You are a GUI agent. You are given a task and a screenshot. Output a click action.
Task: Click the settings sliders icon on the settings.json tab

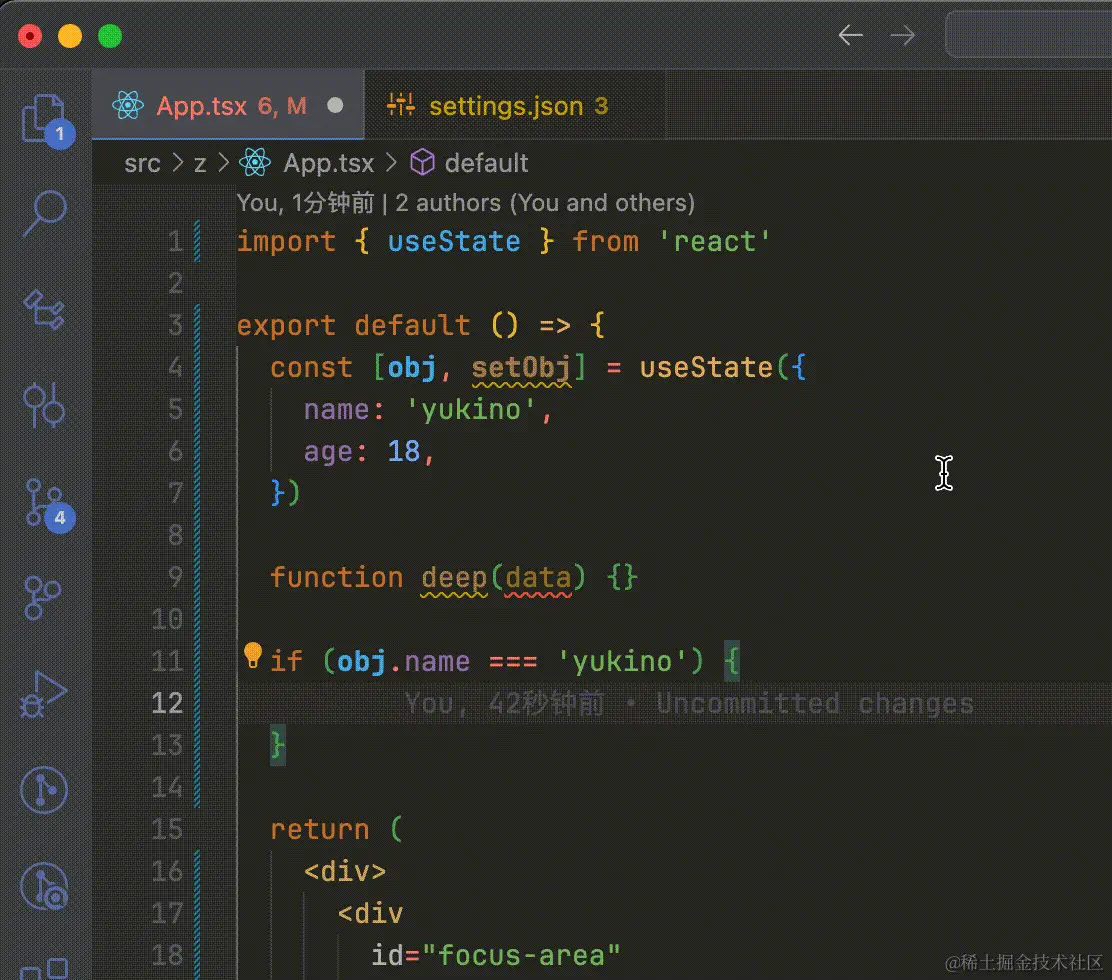[x=401, y=105]
